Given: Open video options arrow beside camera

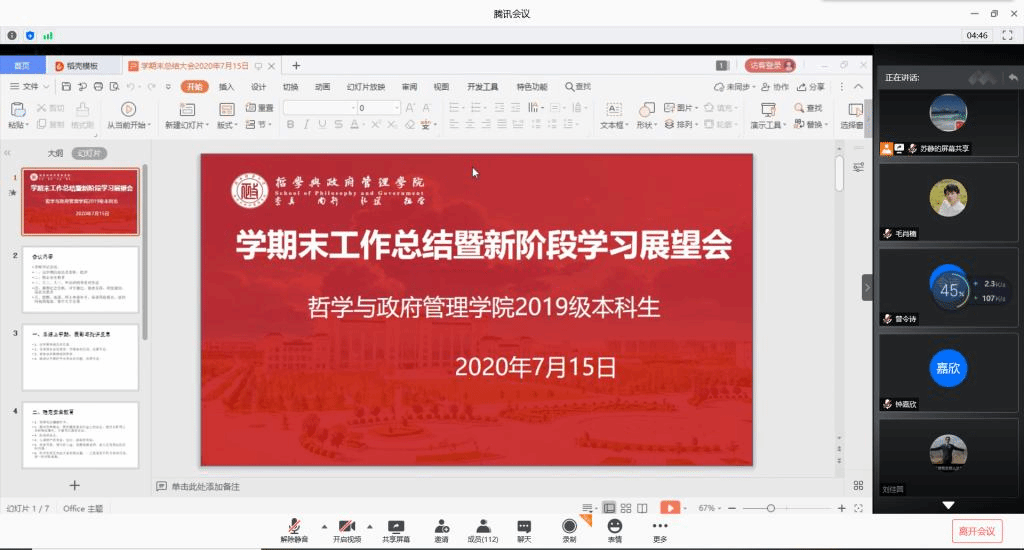Looking at the screenshot, I should click(x=370, y=526).
